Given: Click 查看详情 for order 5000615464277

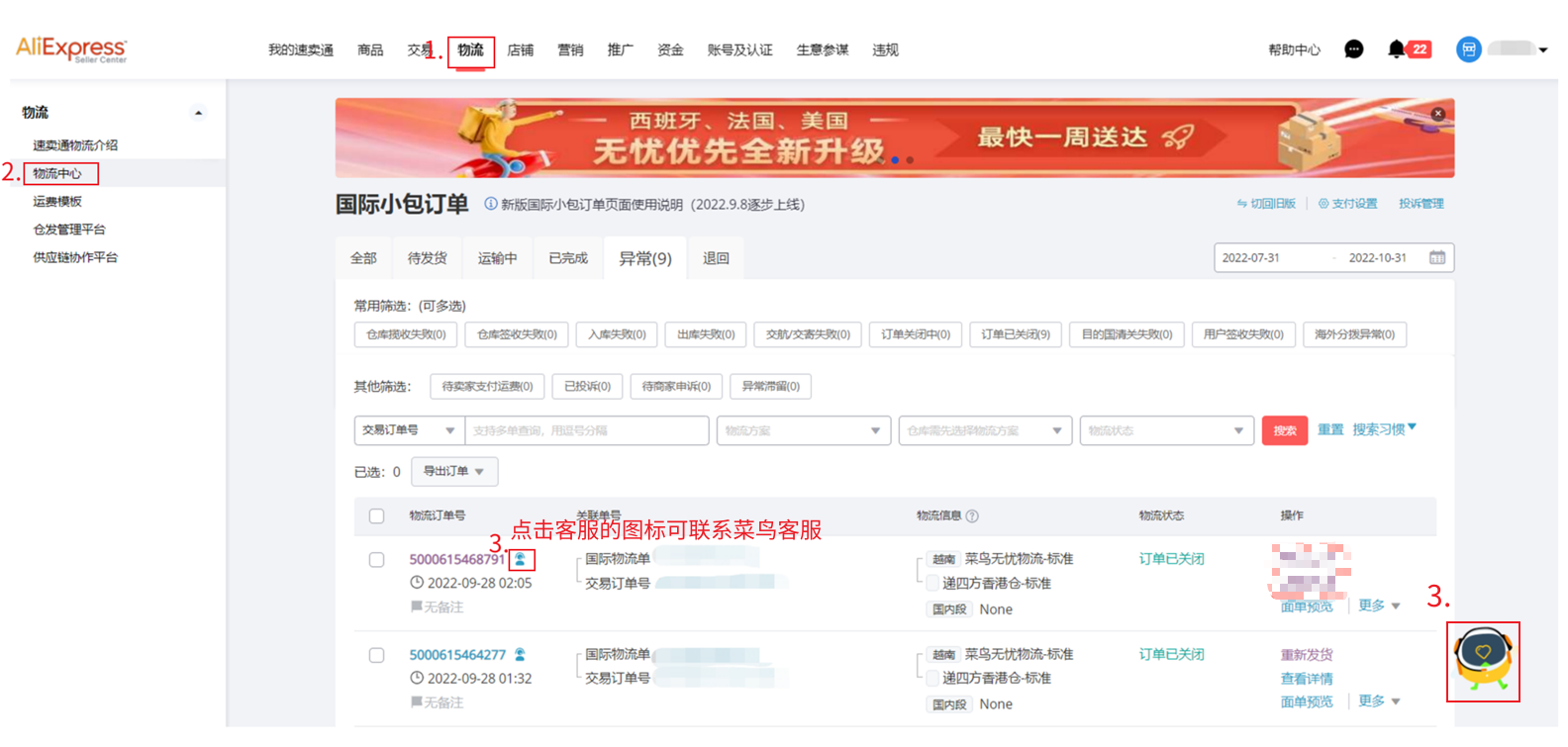Looking at the screenshot, I should [x=1307, y=679].
